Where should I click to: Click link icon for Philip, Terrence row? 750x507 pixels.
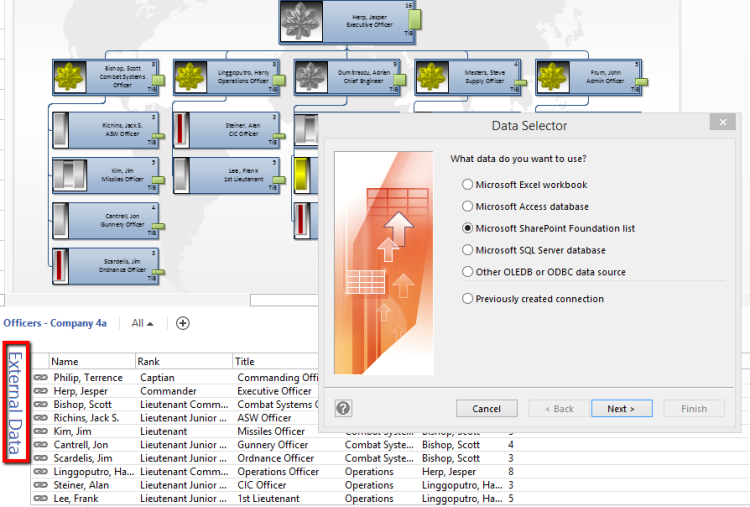coord(41,378)
